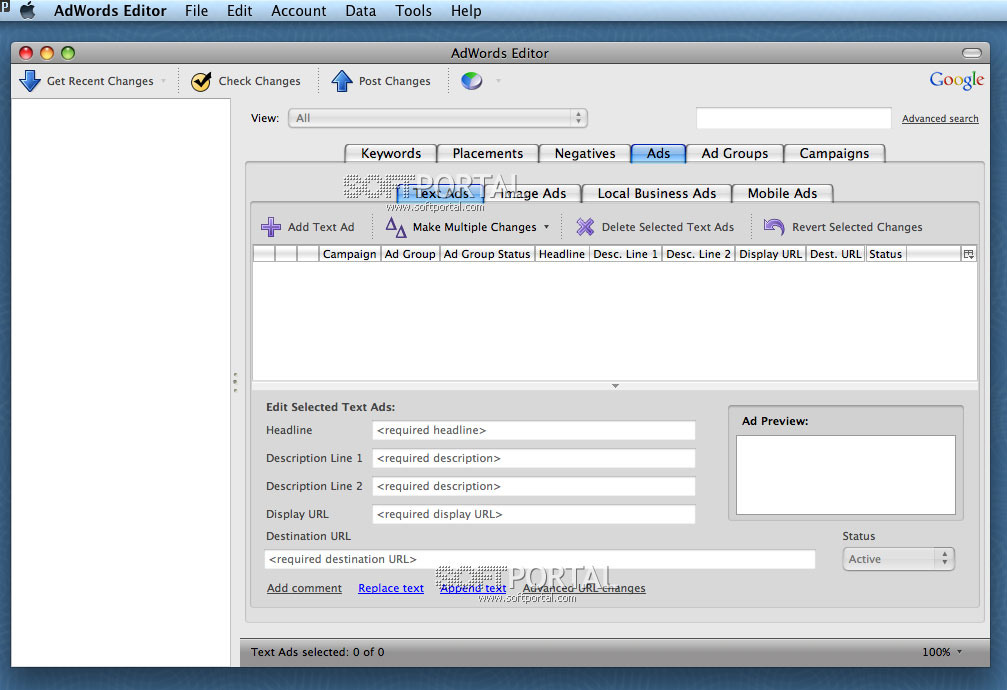This screenshot has width=1007, height=690.
Task: Select the Text Ads sub-tab
Action: (441, 193)
